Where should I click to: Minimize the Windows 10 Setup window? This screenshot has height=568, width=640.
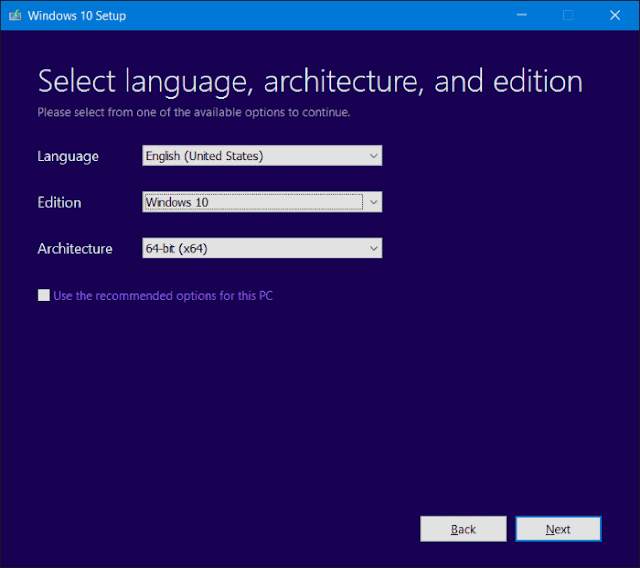[522, 15]
